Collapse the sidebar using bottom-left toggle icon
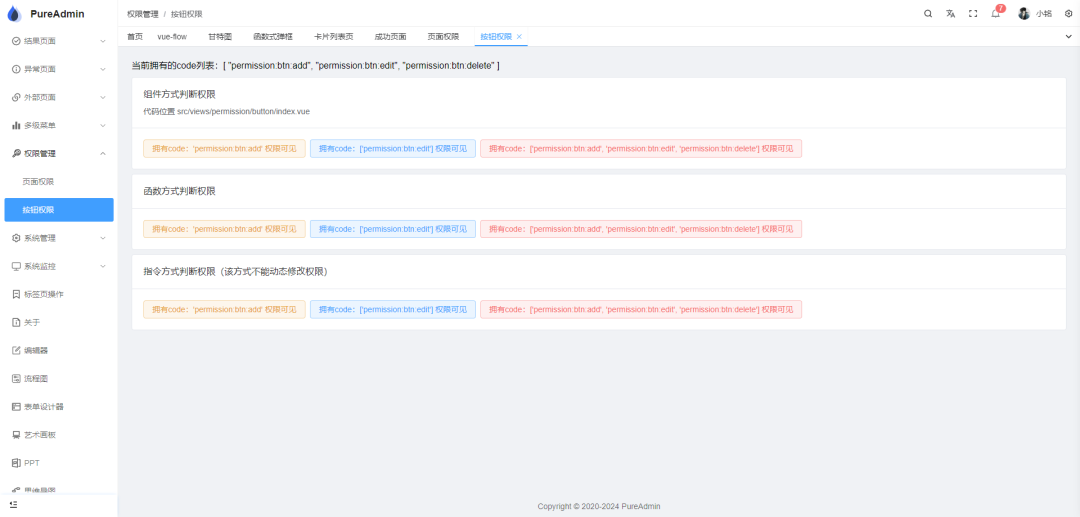1080x517 pixels. (x=14, y=505)
